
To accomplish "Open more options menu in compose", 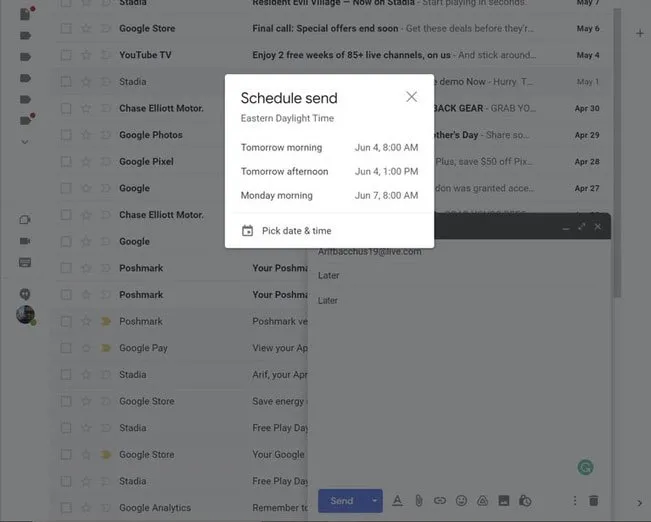I will [x=574, y=501].
